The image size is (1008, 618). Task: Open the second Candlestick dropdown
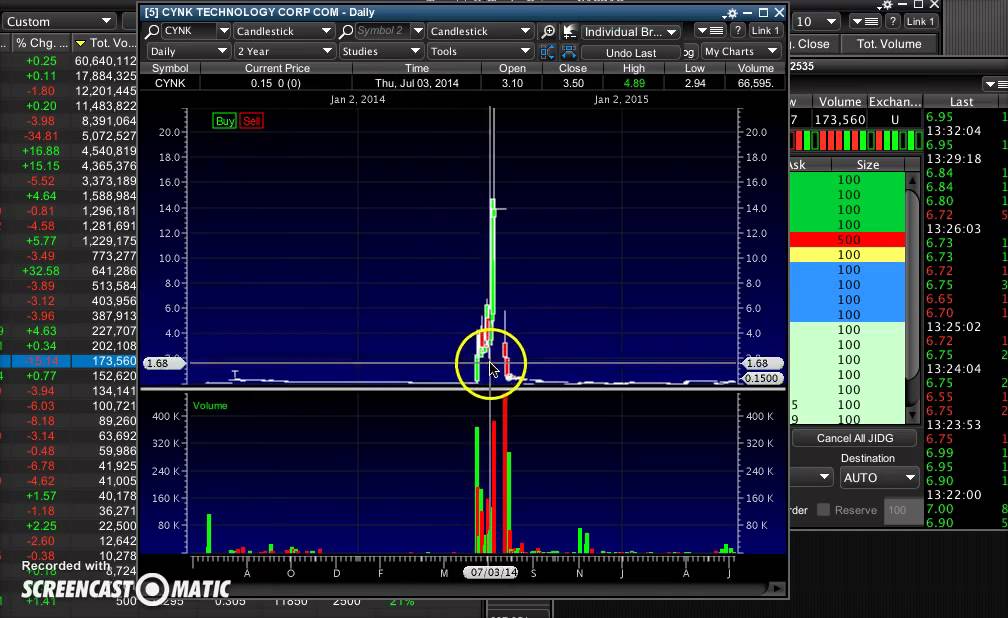coord(480,31)
